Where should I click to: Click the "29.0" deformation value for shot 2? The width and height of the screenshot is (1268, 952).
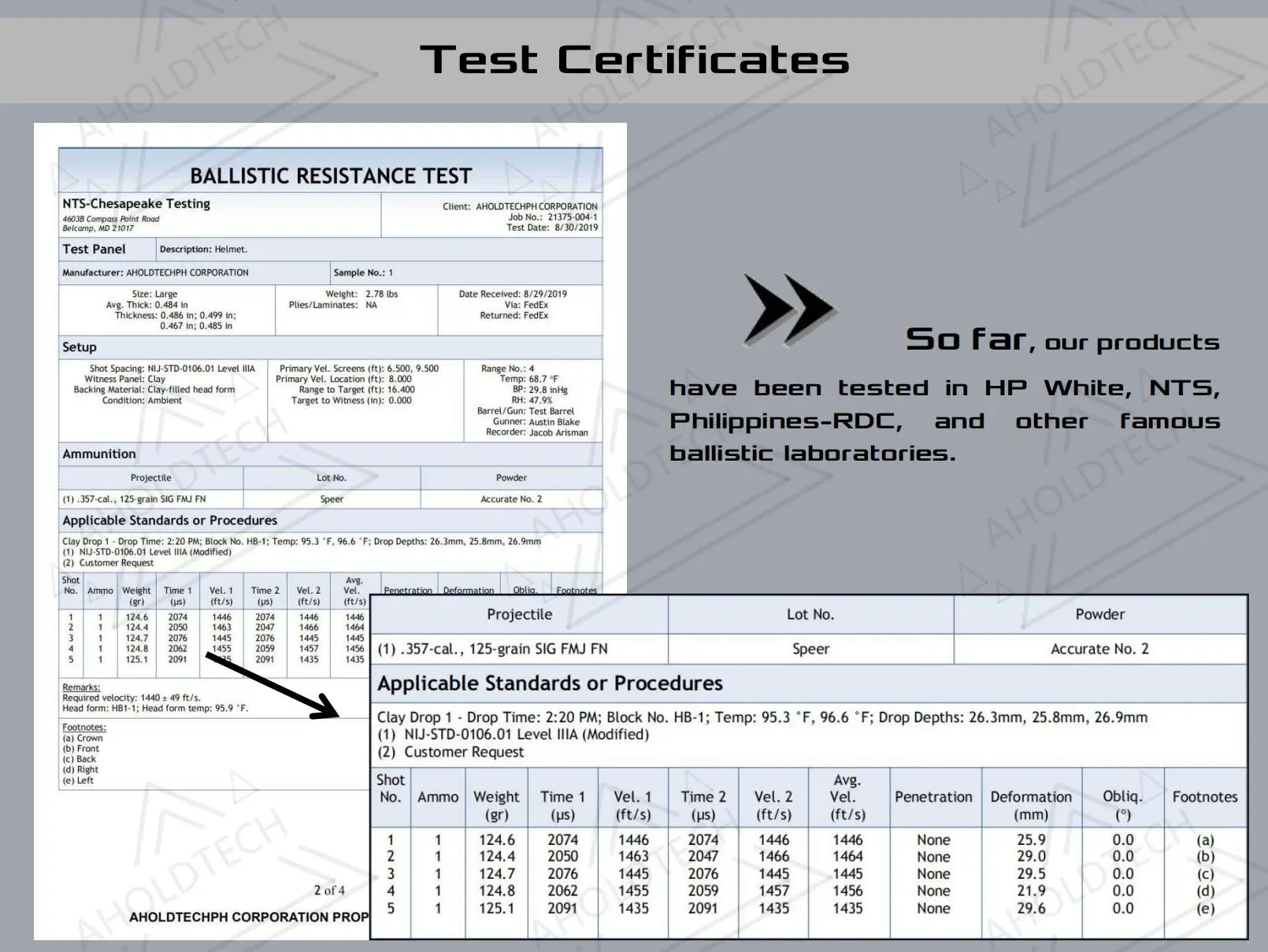click(1031, 857)
